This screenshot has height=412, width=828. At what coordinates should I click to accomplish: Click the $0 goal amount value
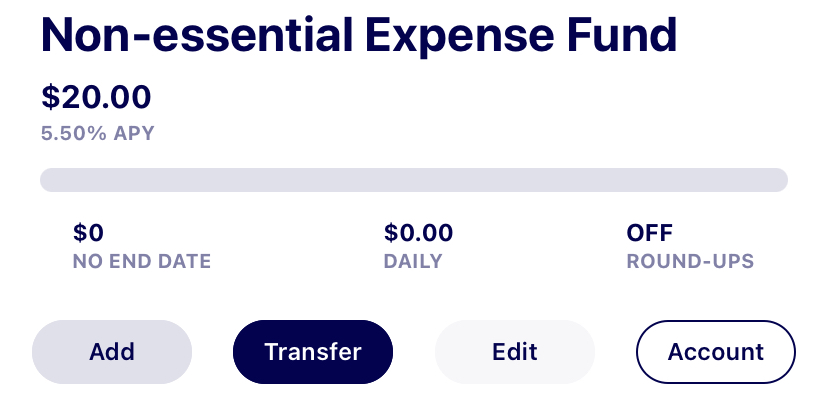tap(88, 233)
